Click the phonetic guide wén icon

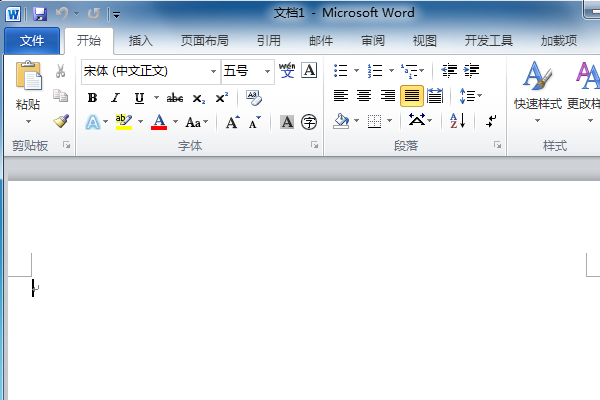287,70
